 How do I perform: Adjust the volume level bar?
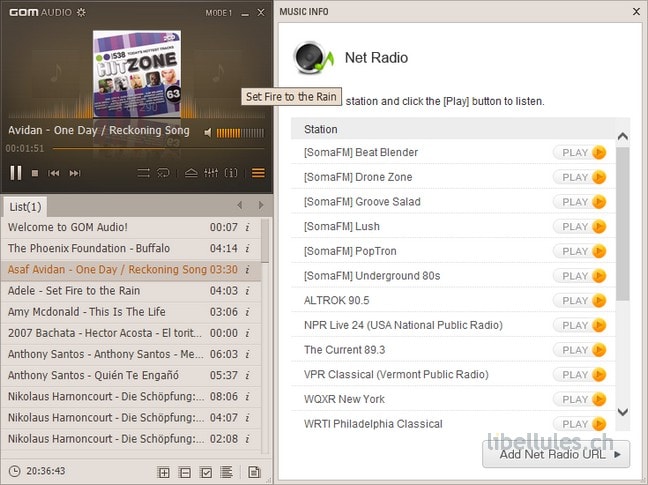(240, 133)
